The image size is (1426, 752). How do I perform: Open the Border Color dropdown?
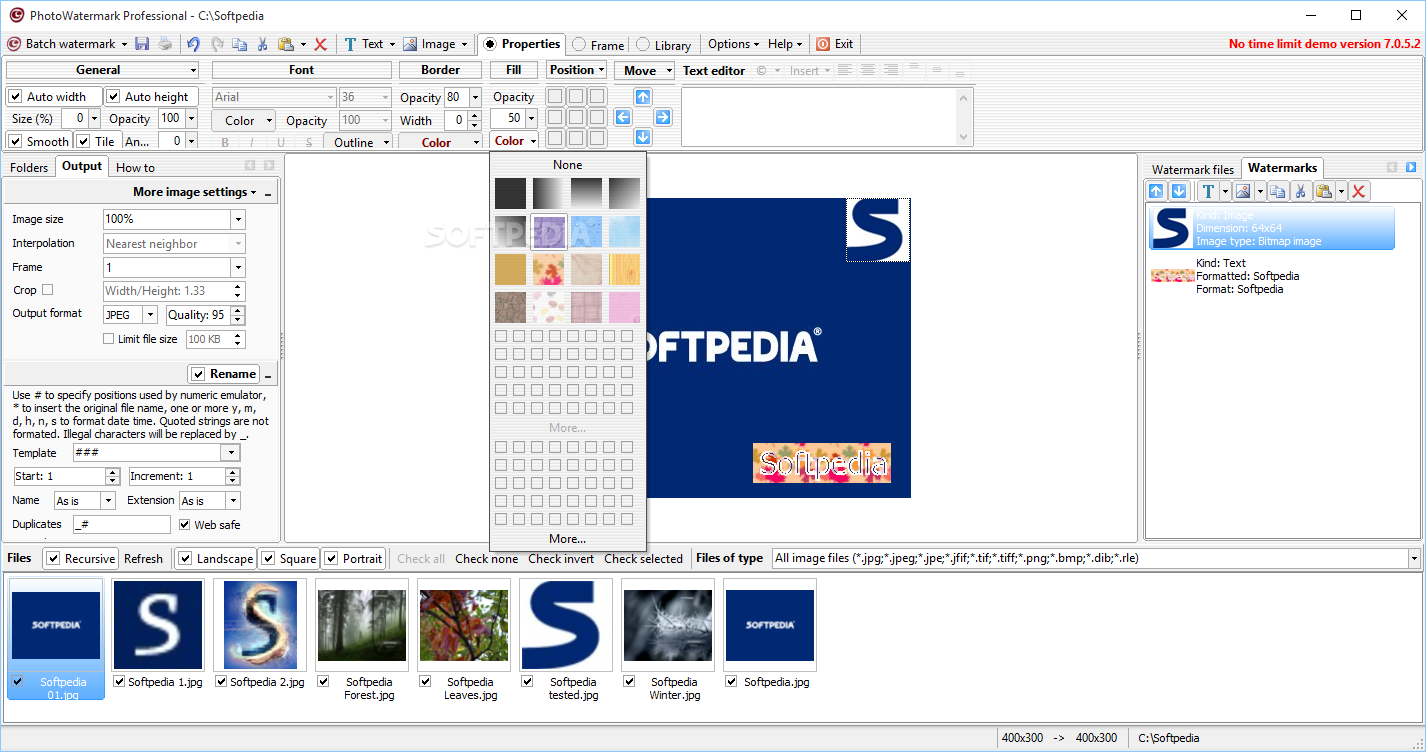click(440, 142)
